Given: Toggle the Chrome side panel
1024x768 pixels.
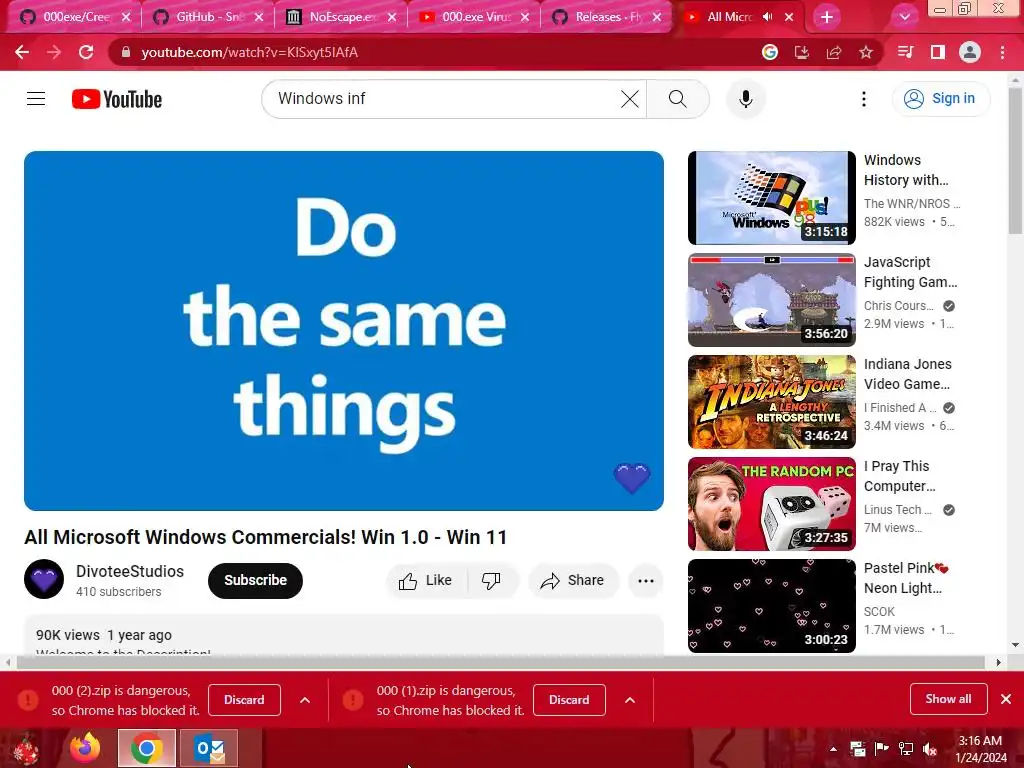Looking at the screenshot, I should click(x=937, y=52).
